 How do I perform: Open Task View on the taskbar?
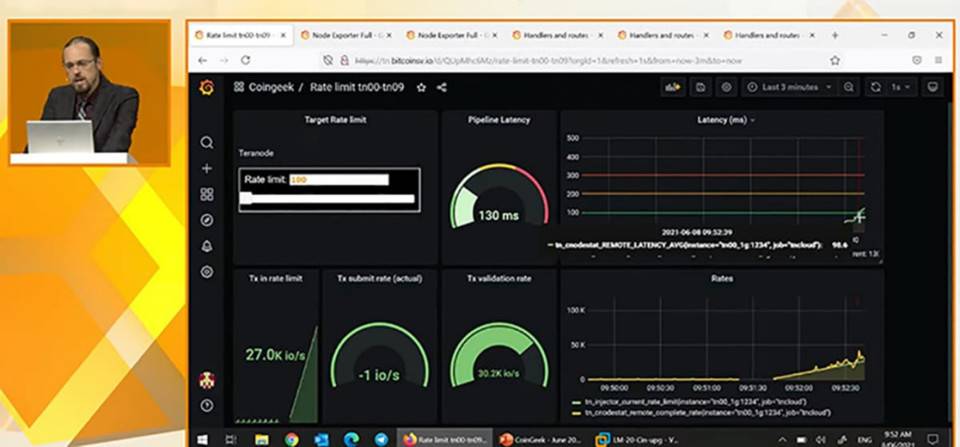pos(231,440)
